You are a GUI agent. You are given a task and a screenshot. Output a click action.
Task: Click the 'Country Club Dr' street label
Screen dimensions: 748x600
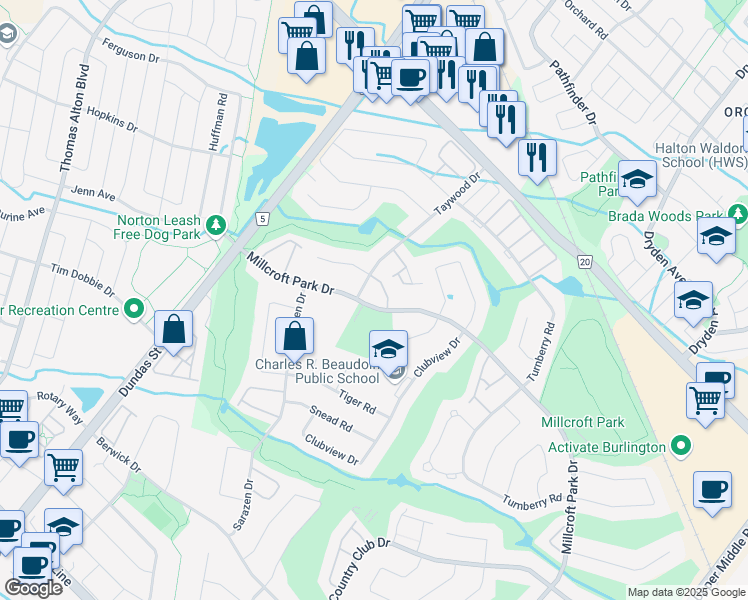[x=360, y=568]
